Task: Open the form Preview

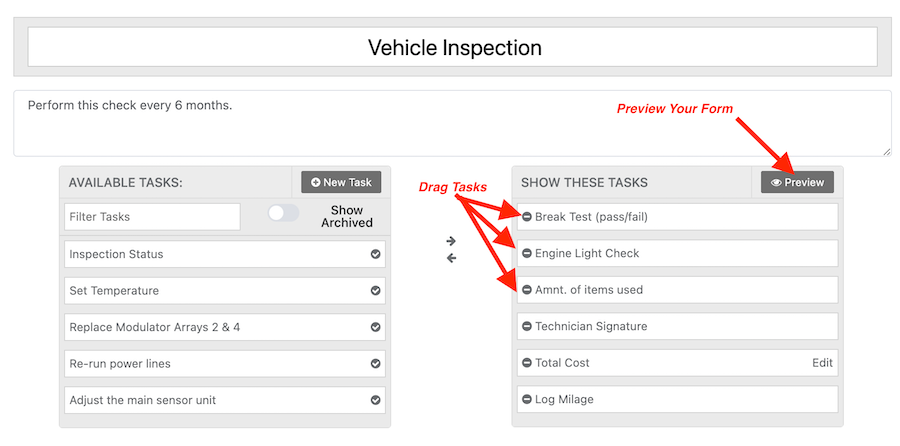Action: coord(797,182)
